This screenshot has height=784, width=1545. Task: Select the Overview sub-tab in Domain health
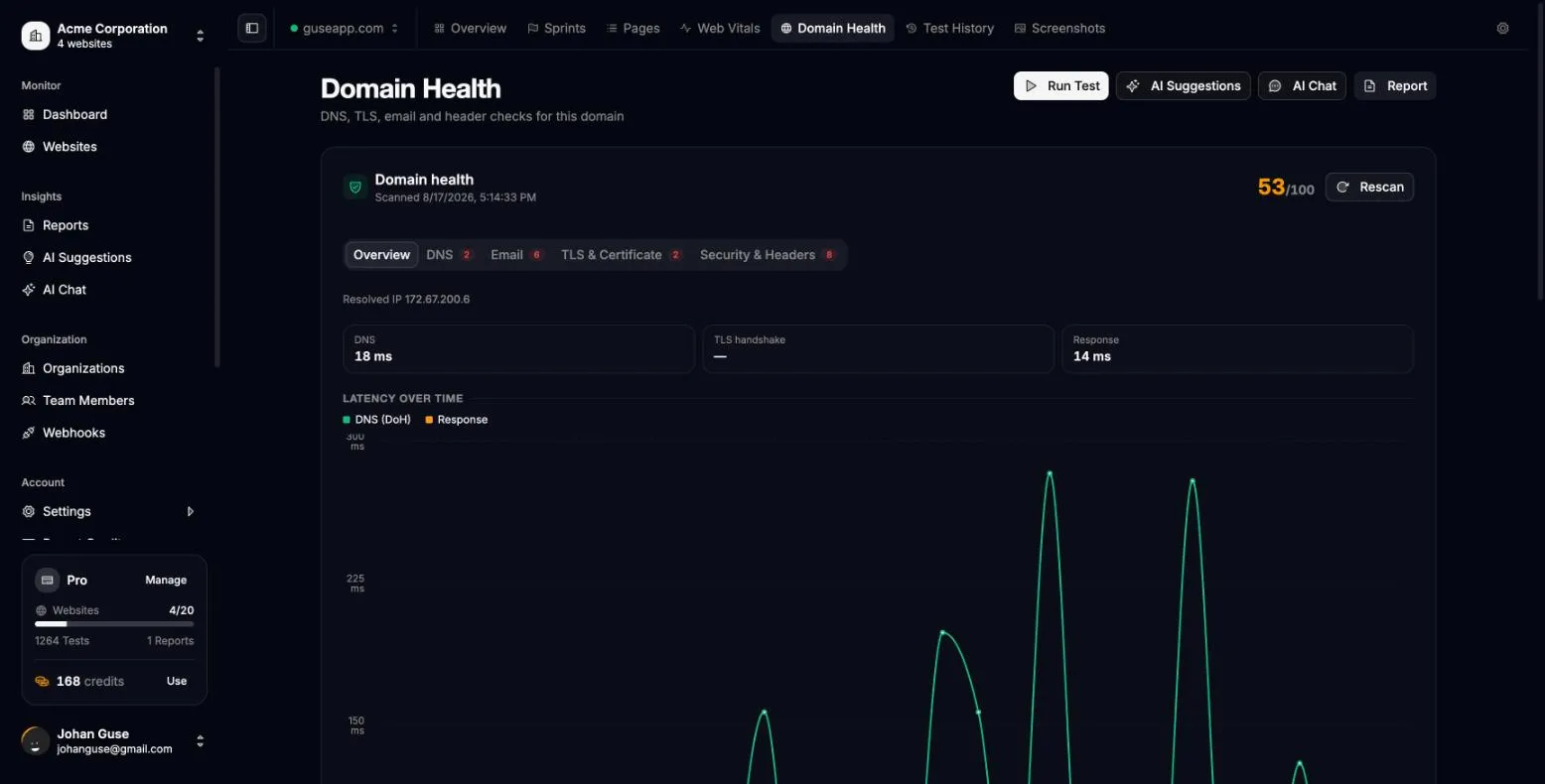click(x=381, y=255)
